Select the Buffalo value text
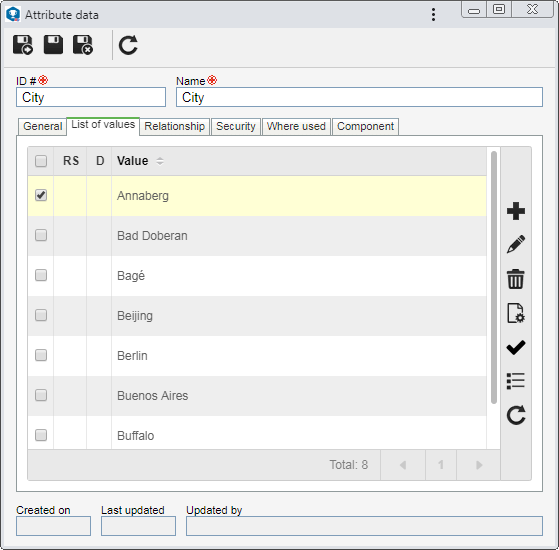559x550 pixels. click(x=135, y=435)
